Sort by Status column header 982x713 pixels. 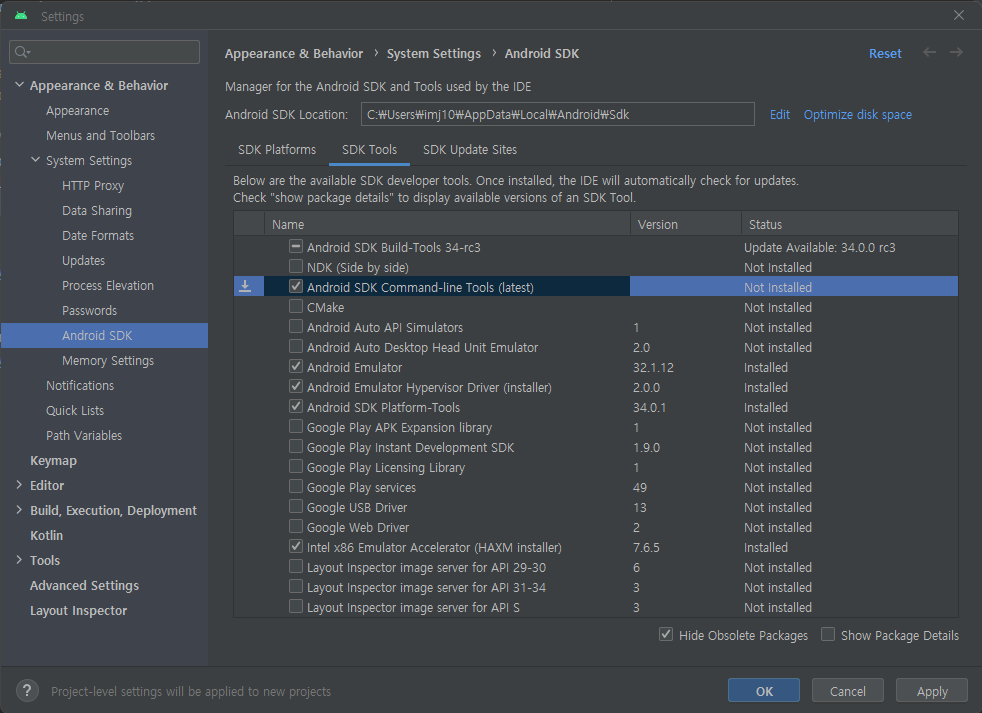tap(850, 224)
